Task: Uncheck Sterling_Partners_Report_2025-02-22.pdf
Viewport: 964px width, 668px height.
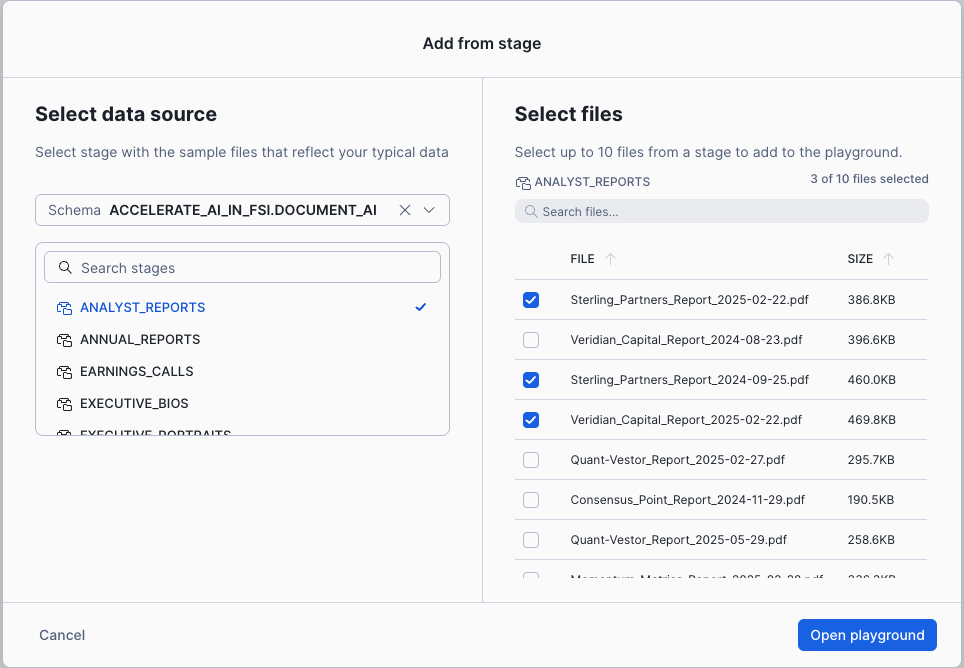Action: (x=531, y=299)
